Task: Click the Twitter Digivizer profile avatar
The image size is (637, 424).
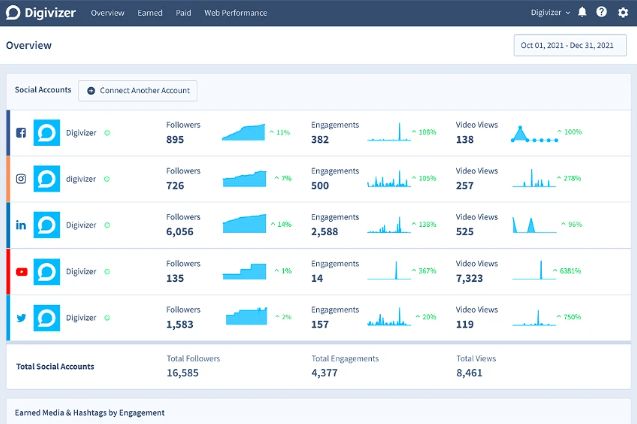Action: pyautogui.click(x=47, y=317)
